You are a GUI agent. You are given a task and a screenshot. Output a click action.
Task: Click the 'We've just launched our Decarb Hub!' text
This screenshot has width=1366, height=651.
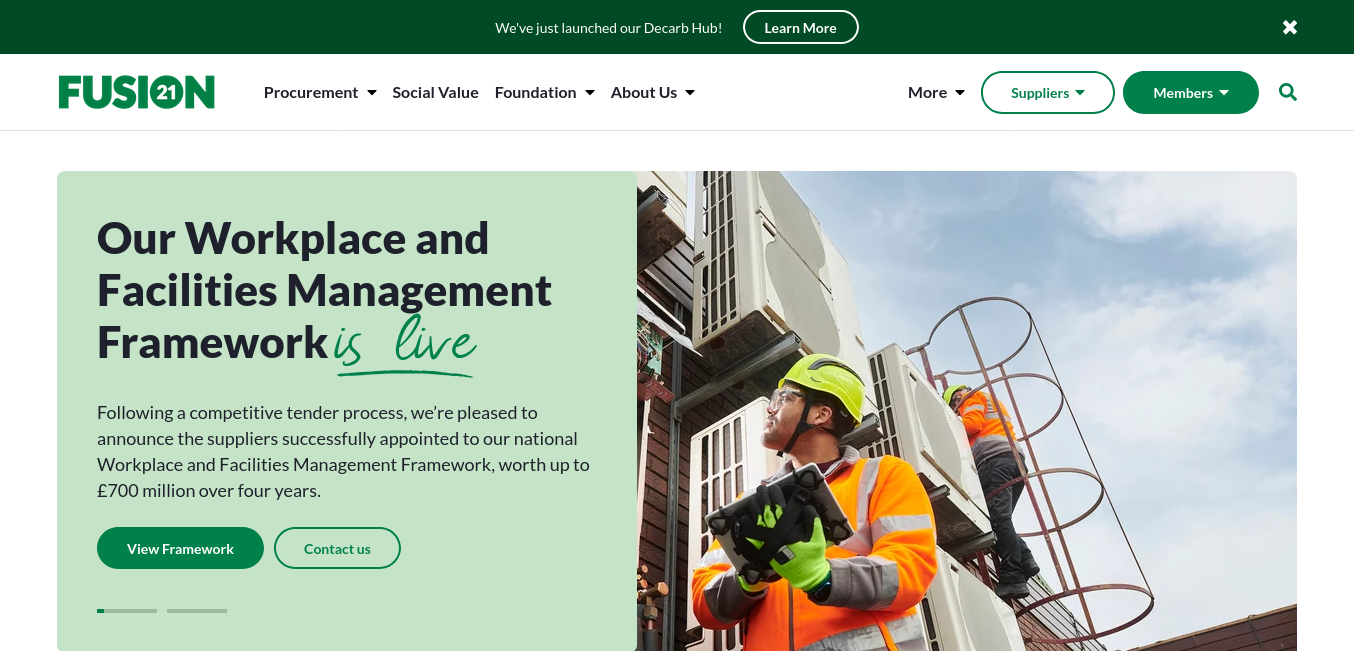click(608, 28)
